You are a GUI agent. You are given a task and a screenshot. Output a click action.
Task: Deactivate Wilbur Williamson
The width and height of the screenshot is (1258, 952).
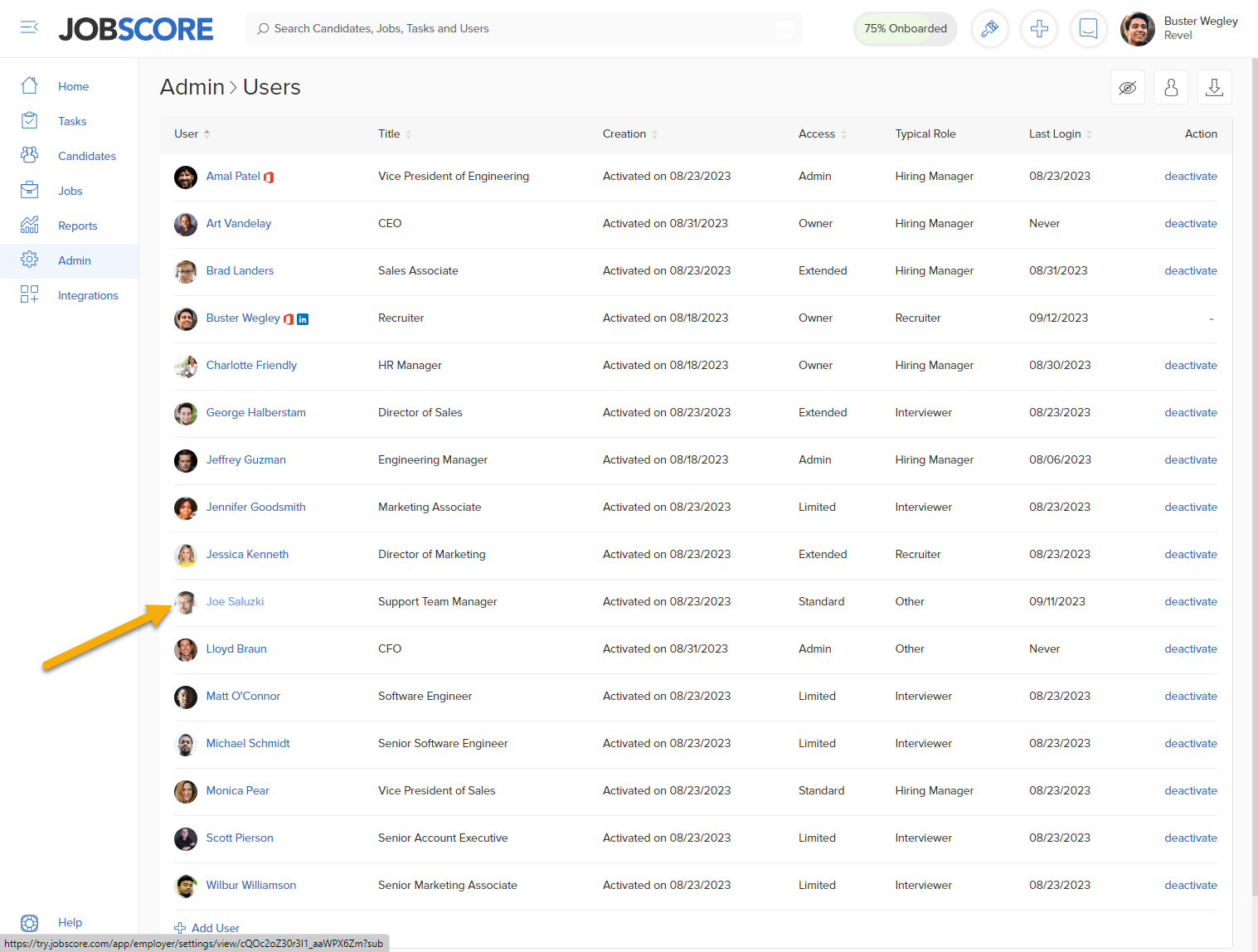coord(1191,885)
